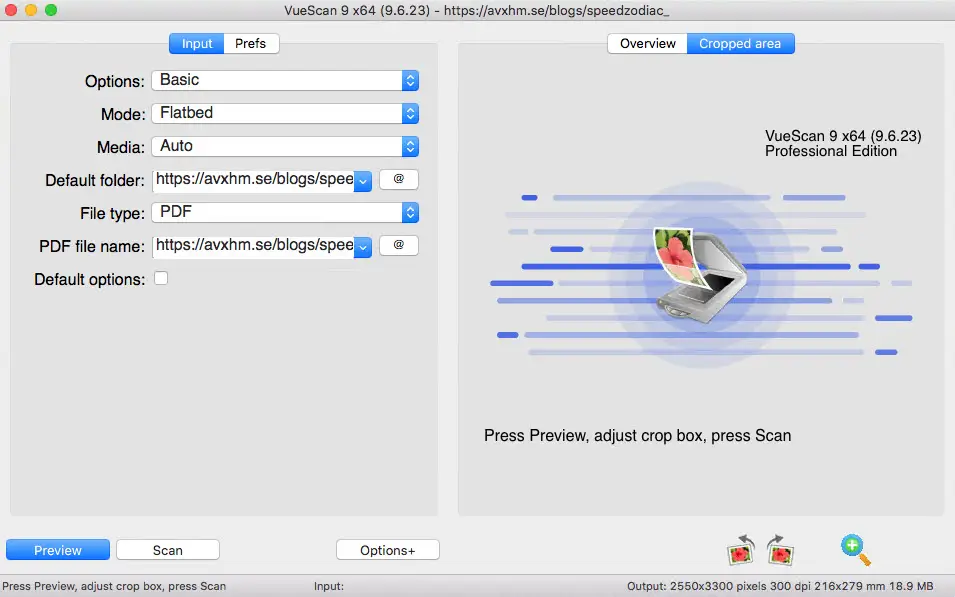
Task: Show the Cropped area tab
Action: point(740,44)
